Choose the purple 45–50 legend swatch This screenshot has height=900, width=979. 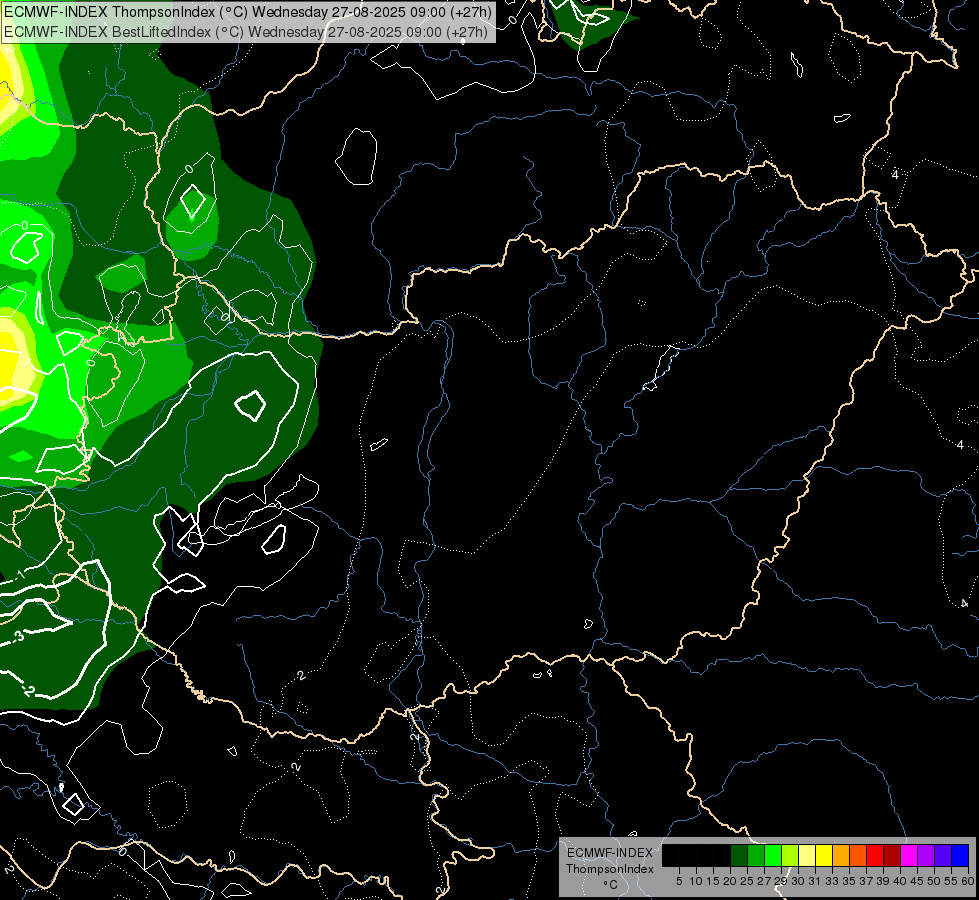point(926,855)
